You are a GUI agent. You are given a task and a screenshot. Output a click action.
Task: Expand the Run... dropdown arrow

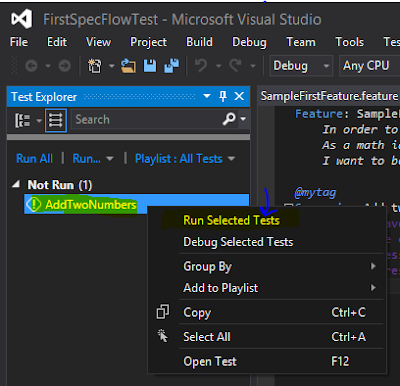(110, 159)
